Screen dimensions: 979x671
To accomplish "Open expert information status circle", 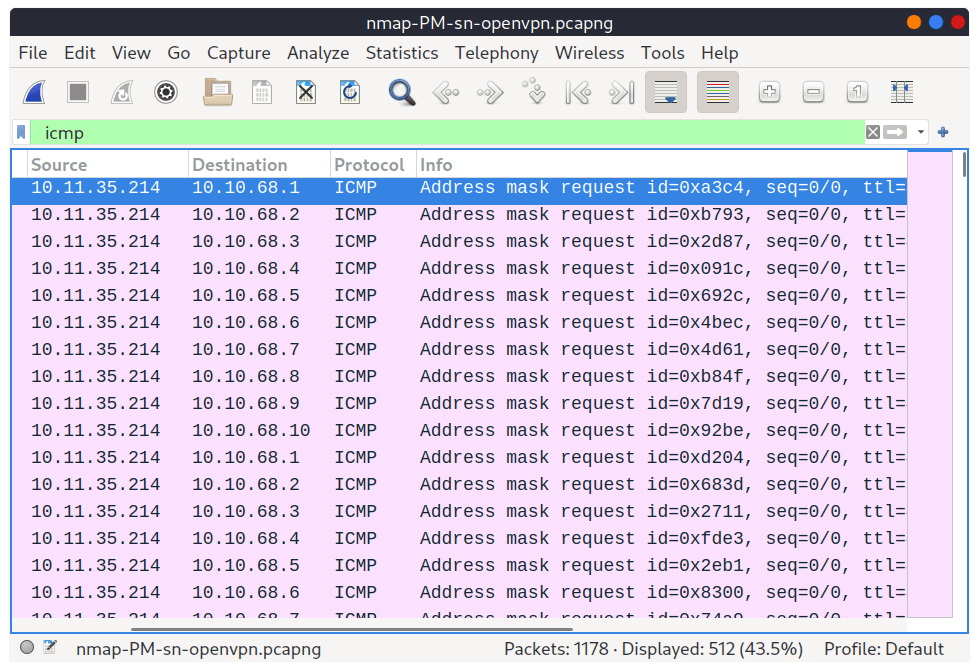I will pyautogui.click(x=27, y=647).
